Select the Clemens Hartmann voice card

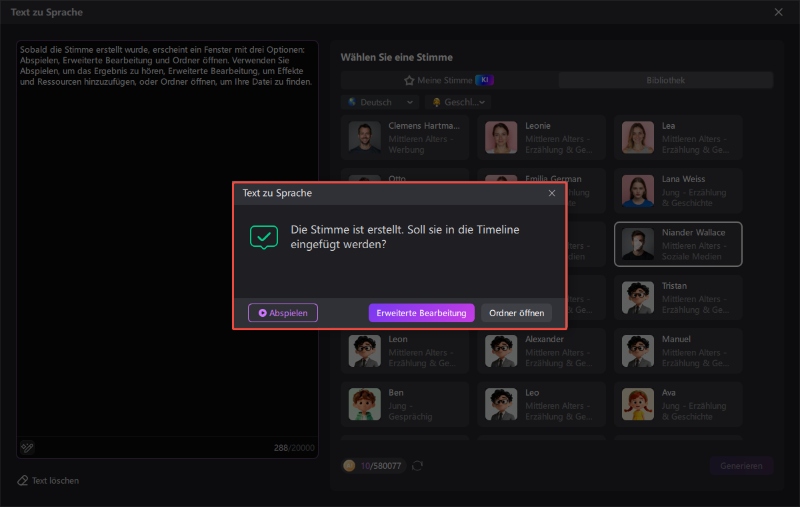point(405,137)
